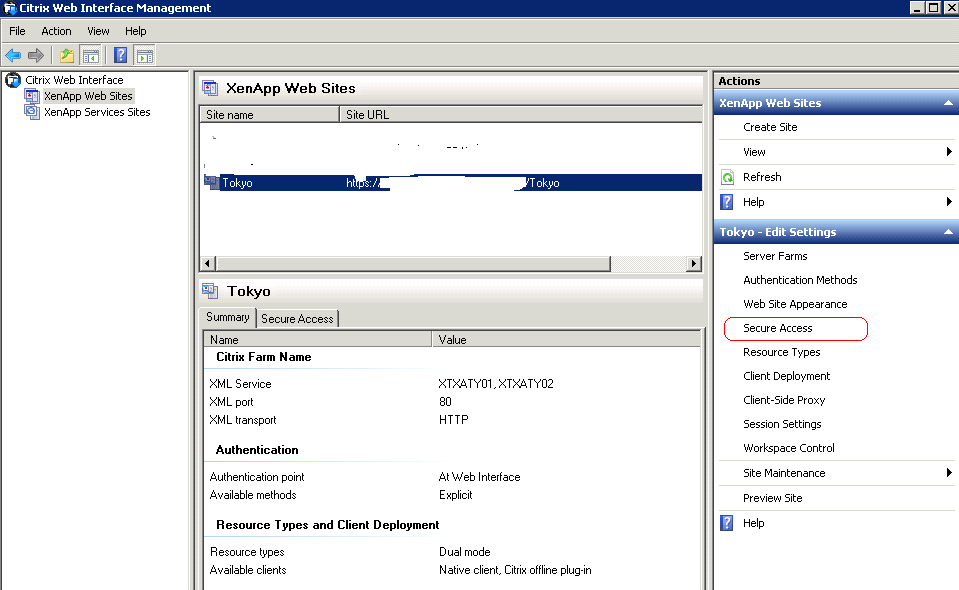
Task: Click the site icon in the Tokyo row
Action: 211,182
